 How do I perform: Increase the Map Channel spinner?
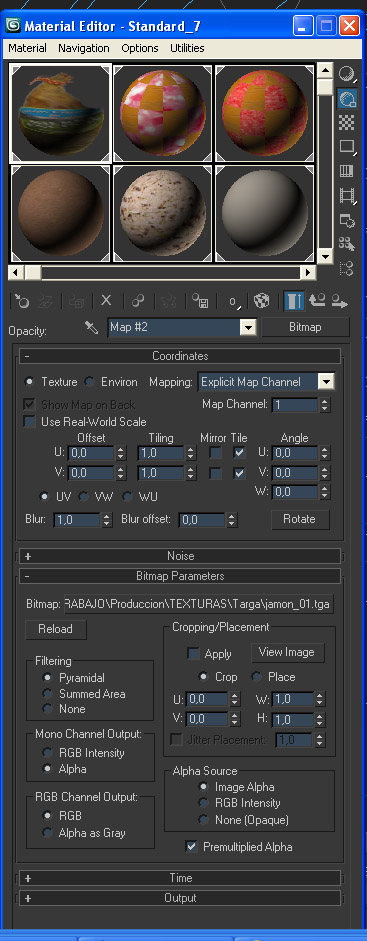(324, 401)
